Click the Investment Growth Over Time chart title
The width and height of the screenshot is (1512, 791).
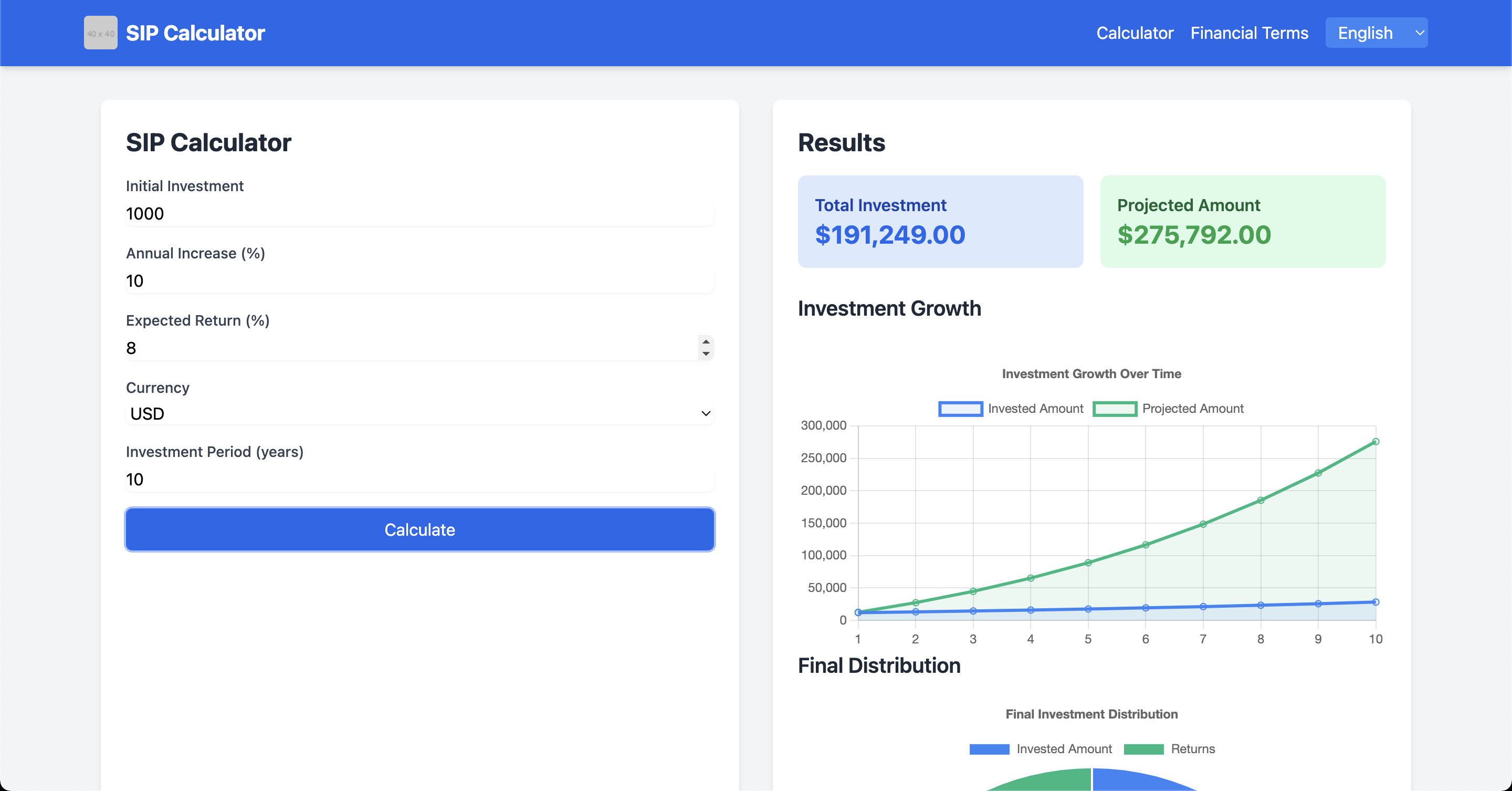1091,373
